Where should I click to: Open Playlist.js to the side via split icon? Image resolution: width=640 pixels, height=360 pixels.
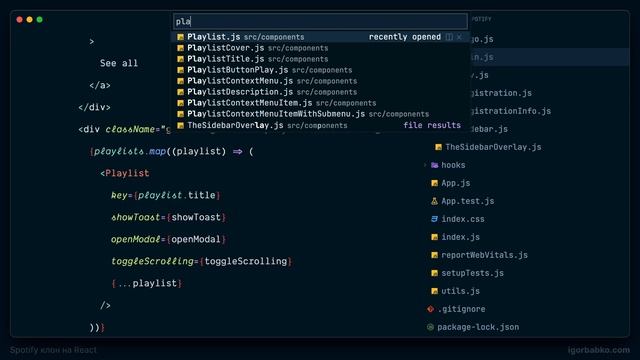tap(449, 37)
